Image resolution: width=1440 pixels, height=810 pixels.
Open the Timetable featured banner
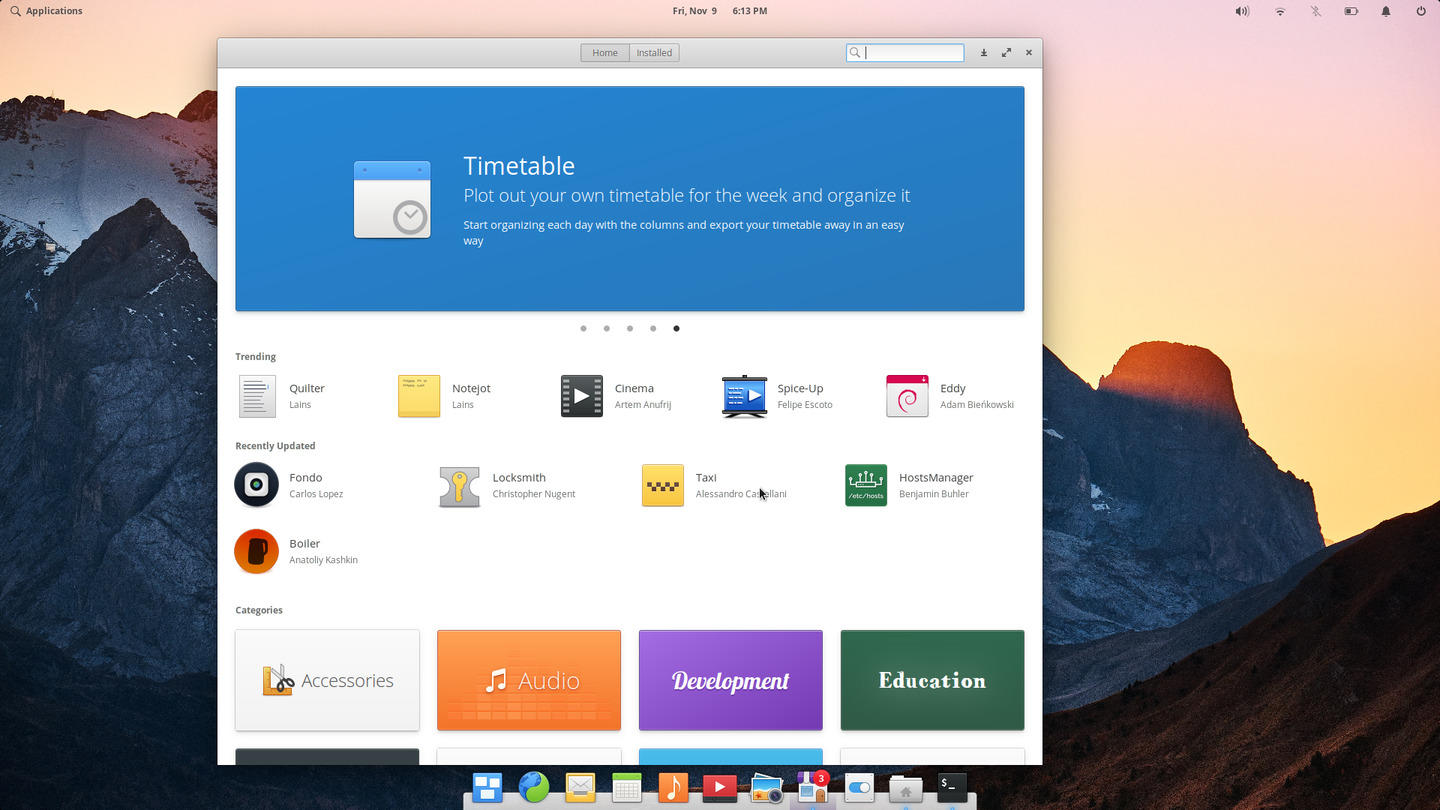630,199
